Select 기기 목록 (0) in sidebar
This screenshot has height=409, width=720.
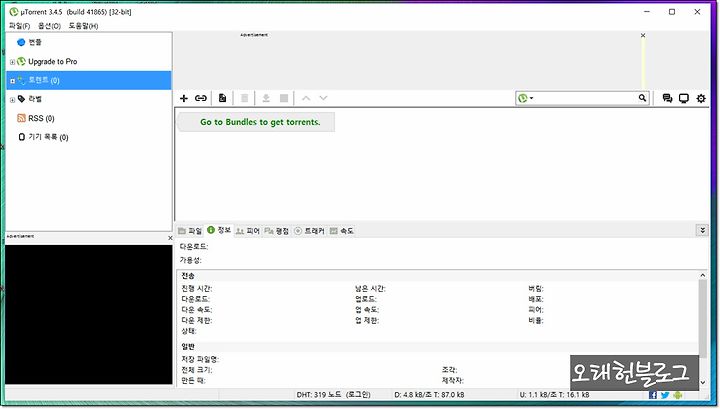(48, 137)
